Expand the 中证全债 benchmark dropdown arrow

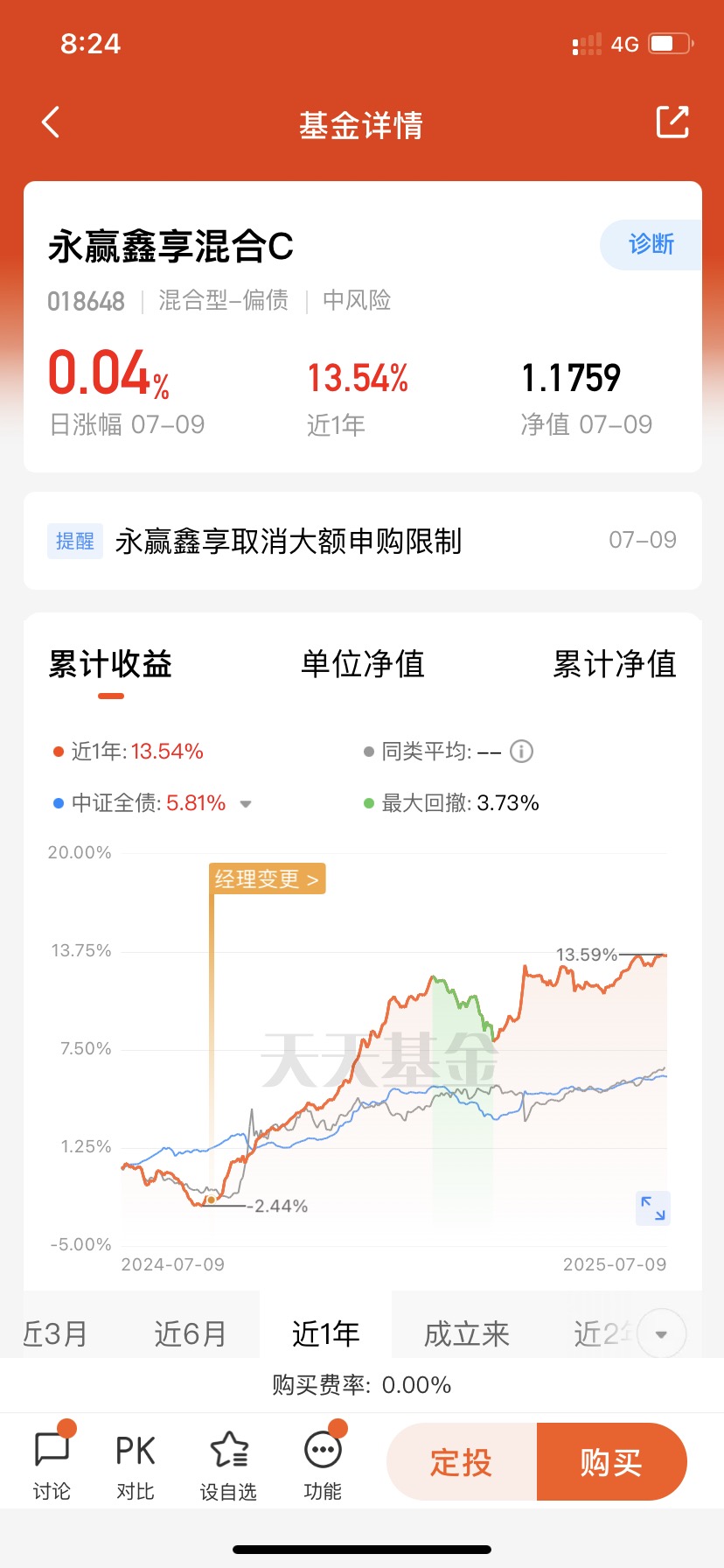tap(246, 804)
